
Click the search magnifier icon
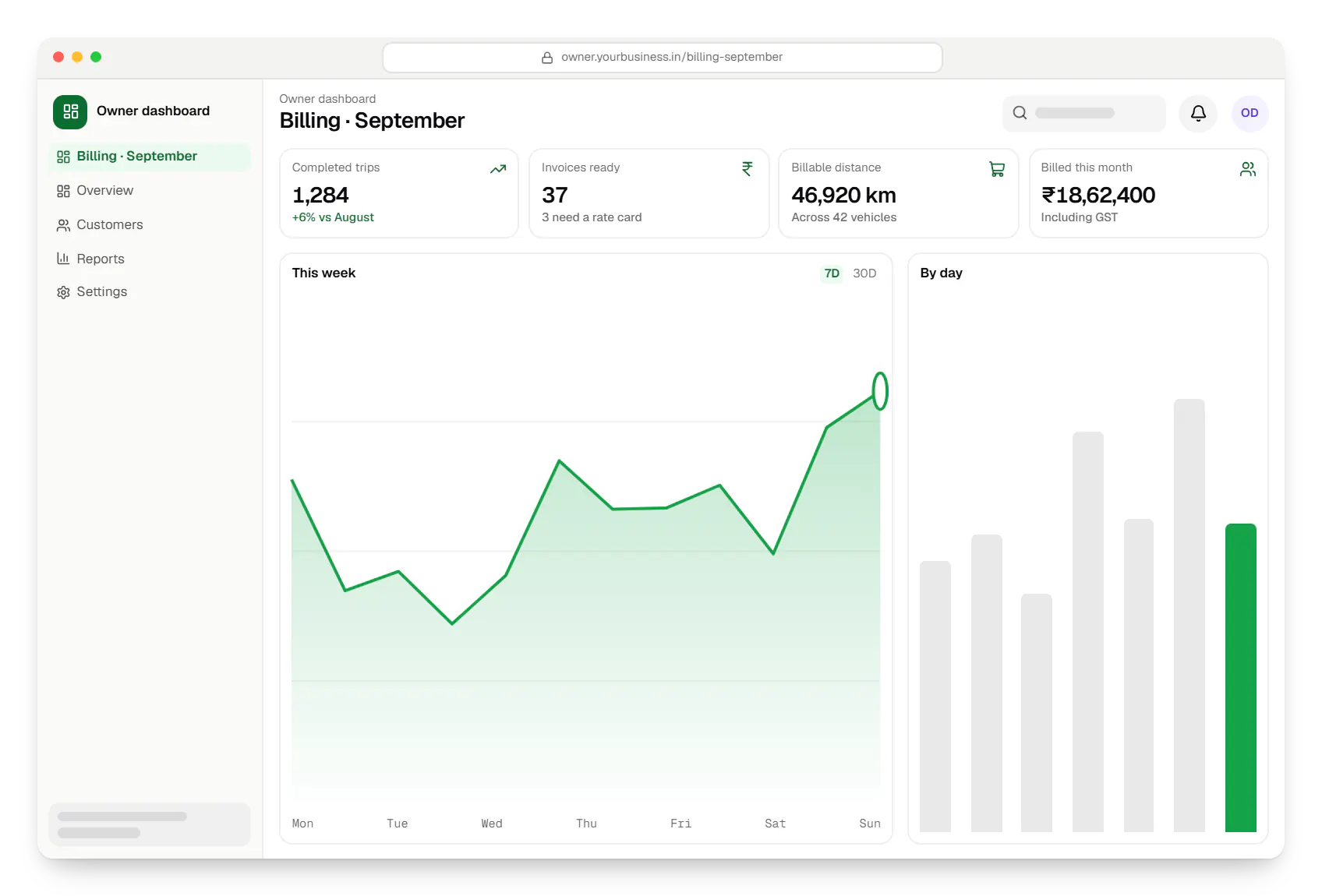click(1020, 113)
